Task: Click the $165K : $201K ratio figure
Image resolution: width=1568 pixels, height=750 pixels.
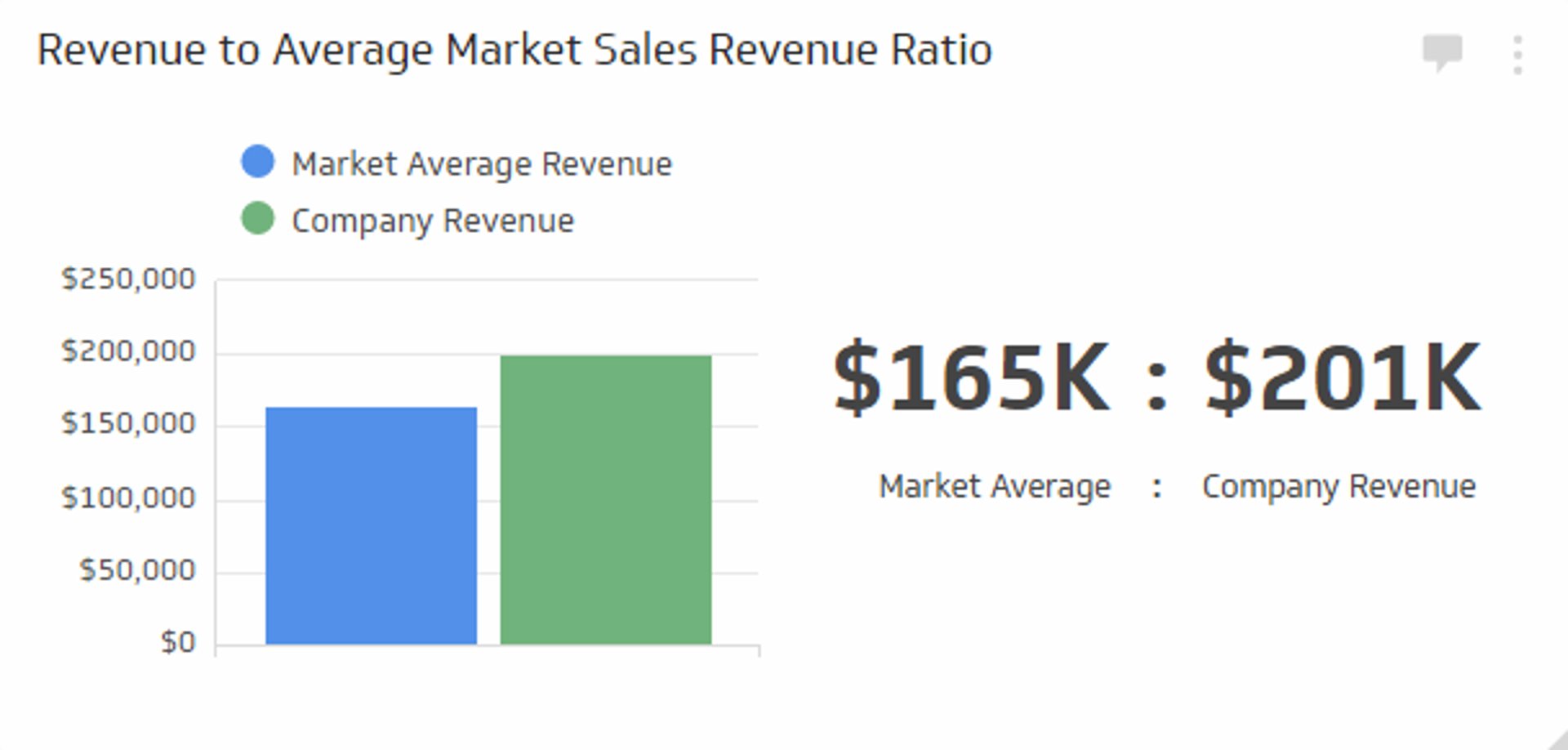Action: 1156,374
